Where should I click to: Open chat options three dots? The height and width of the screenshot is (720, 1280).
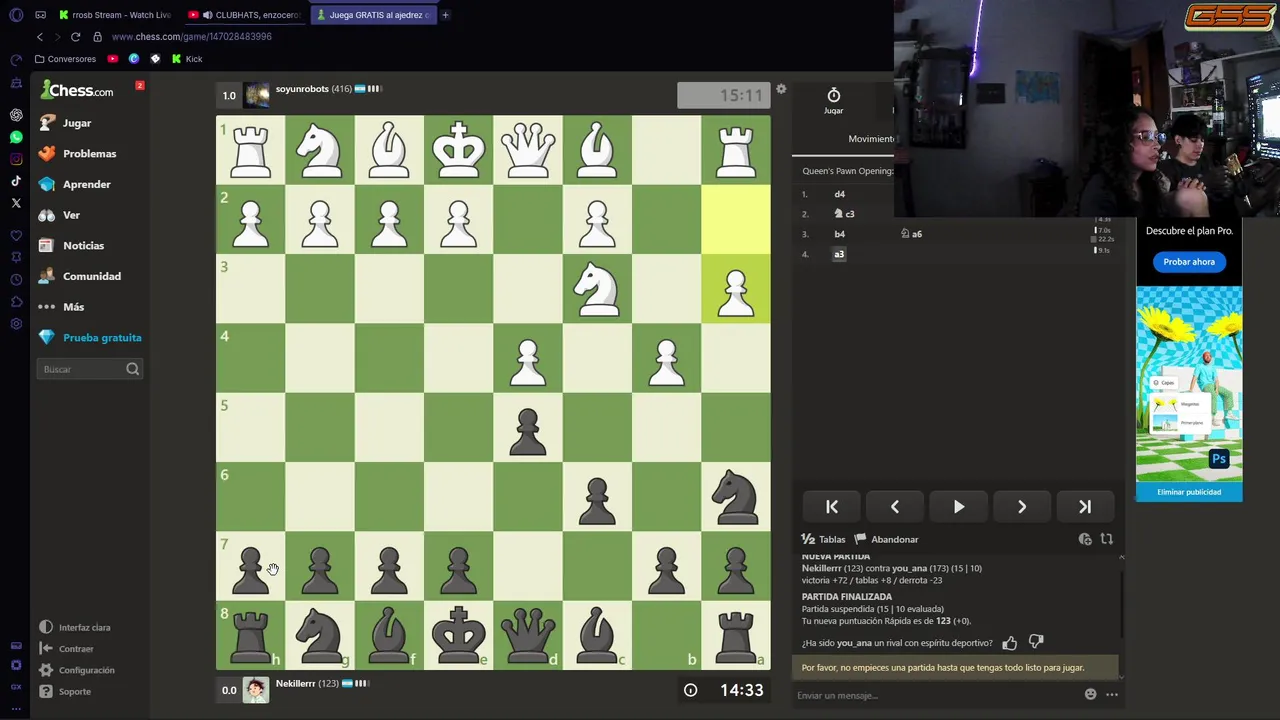pos(1111,694)
